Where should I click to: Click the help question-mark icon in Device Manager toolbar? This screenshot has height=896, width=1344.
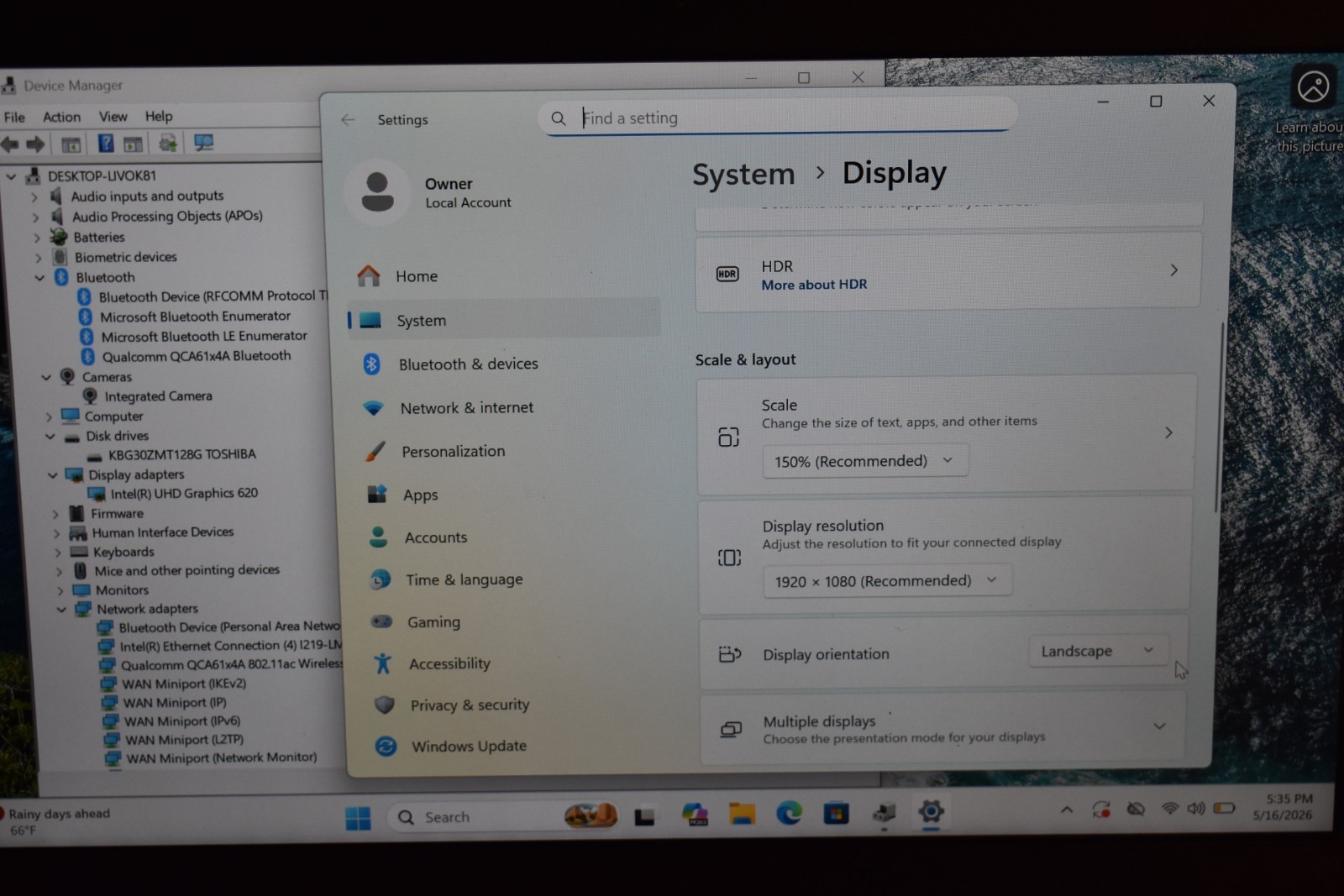(x=106, y=144)
